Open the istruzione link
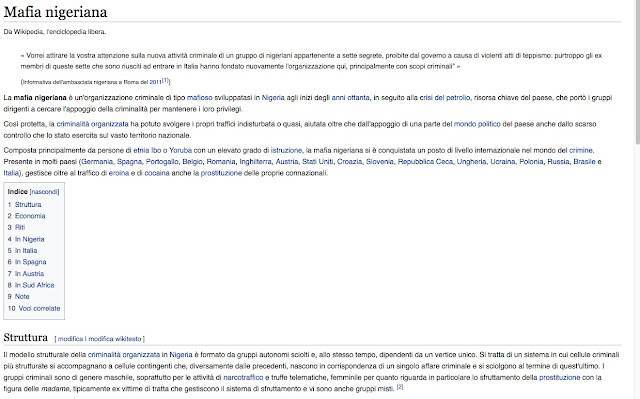 pos(287,151)
